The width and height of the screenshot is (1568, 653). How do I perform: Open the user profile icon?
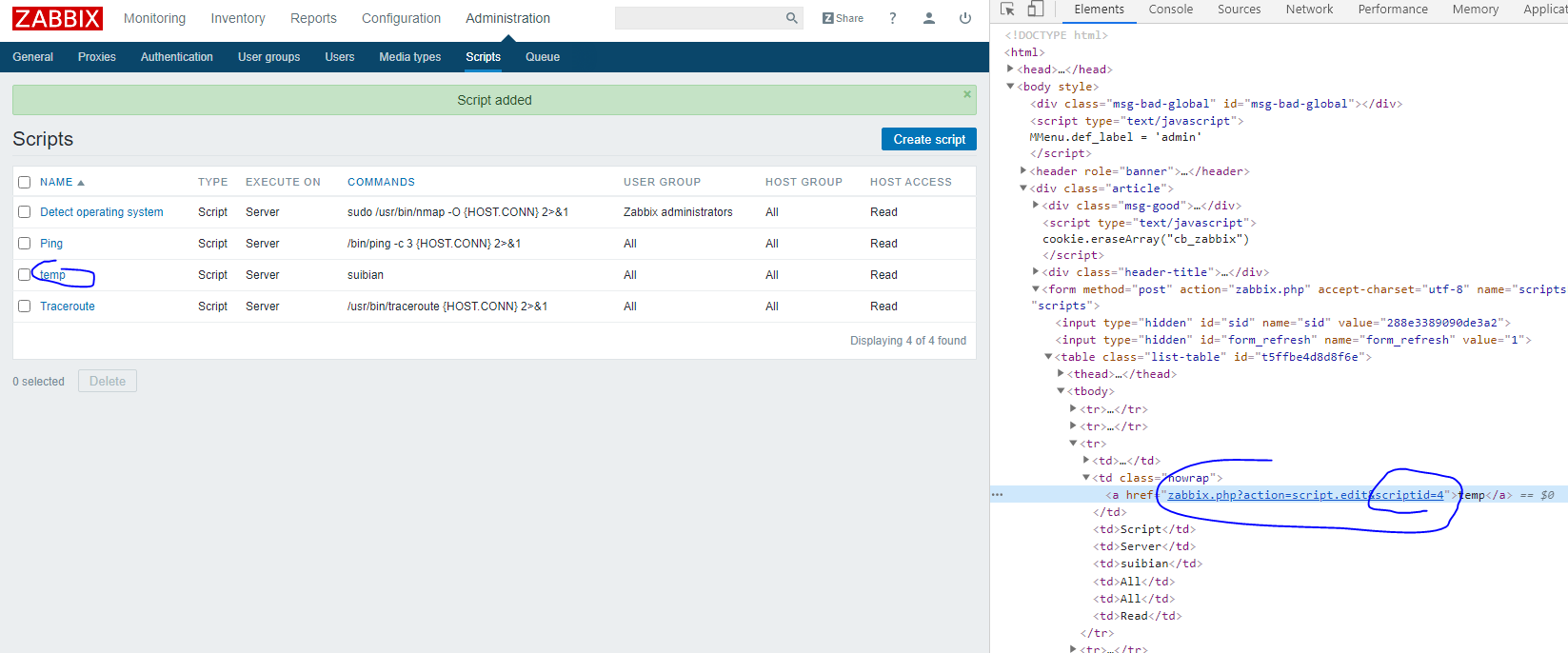click(929, 18)
